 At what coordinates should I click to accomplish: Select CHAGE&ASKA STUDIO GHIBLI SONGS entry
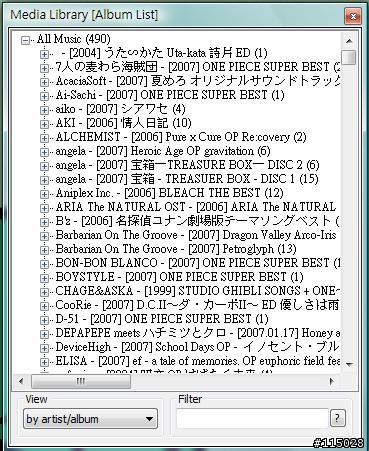pos(198,291)
